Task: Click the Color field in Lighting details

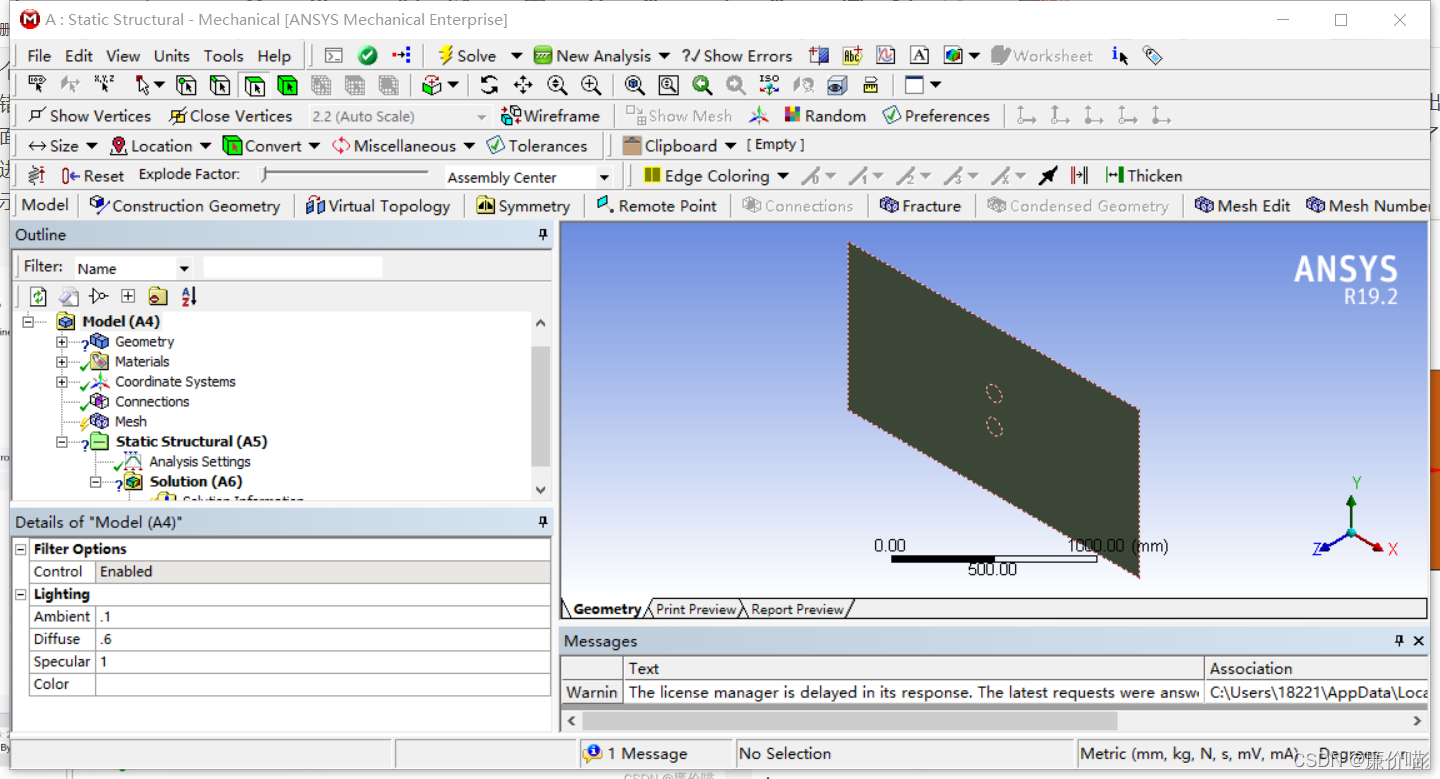Action: (x=322, y=684)
